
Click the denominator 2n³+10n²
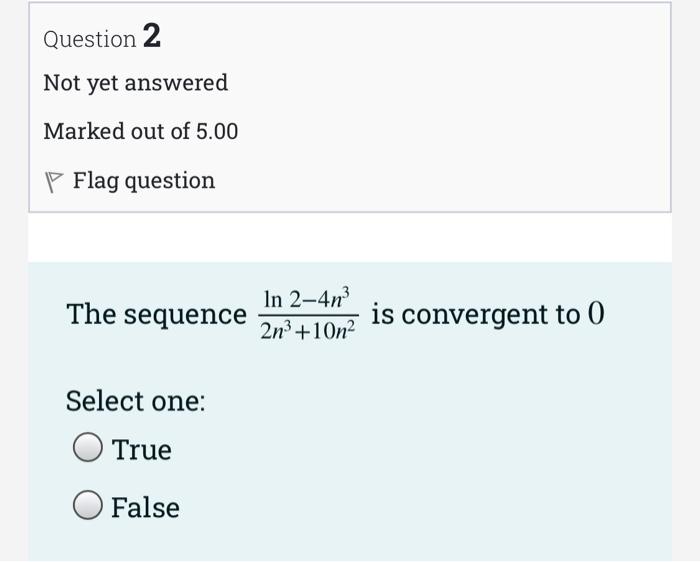309,332
